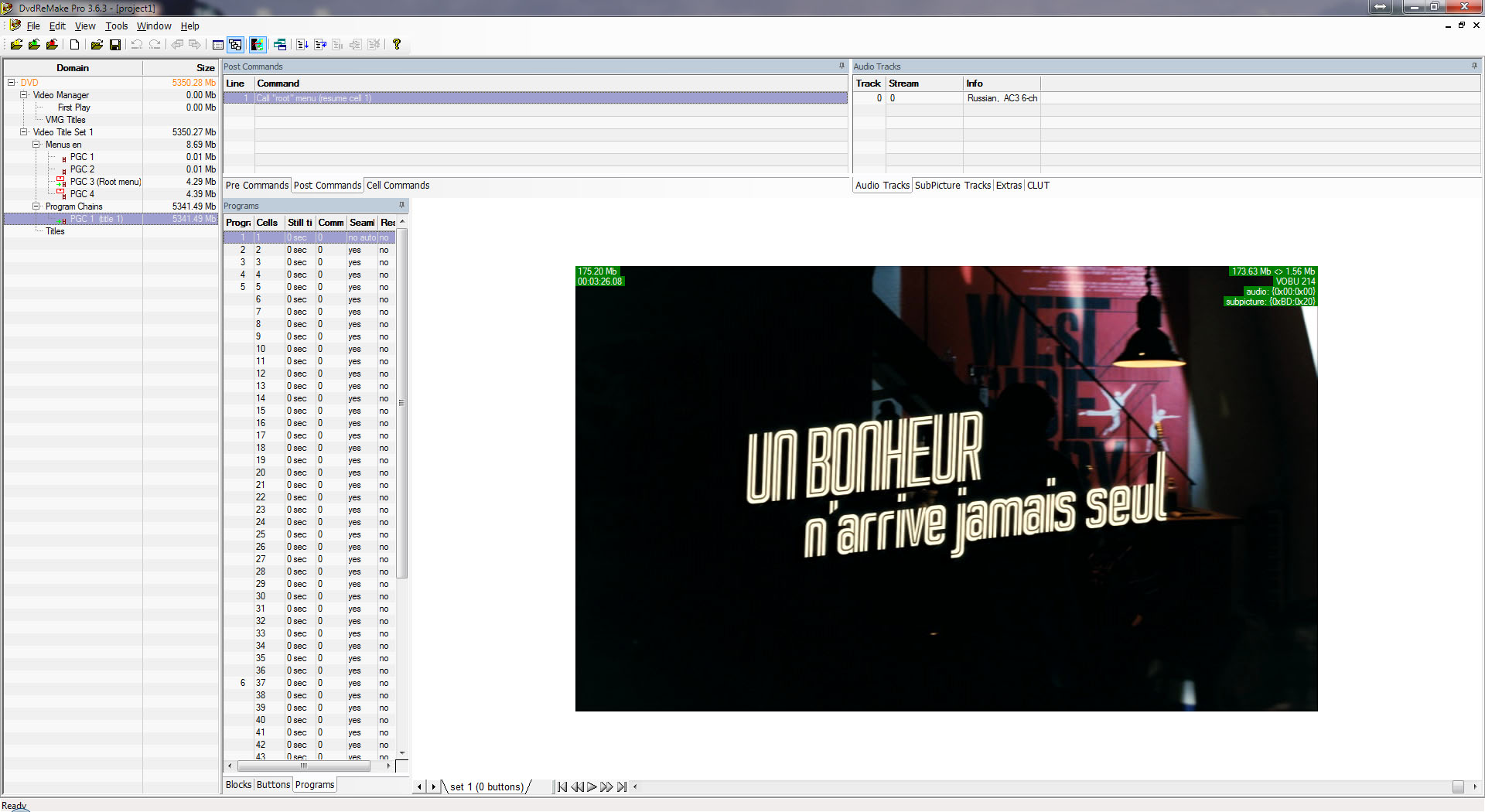
Task: Select PGC 3 (Root menu) in tree
Action: (105, 182)
